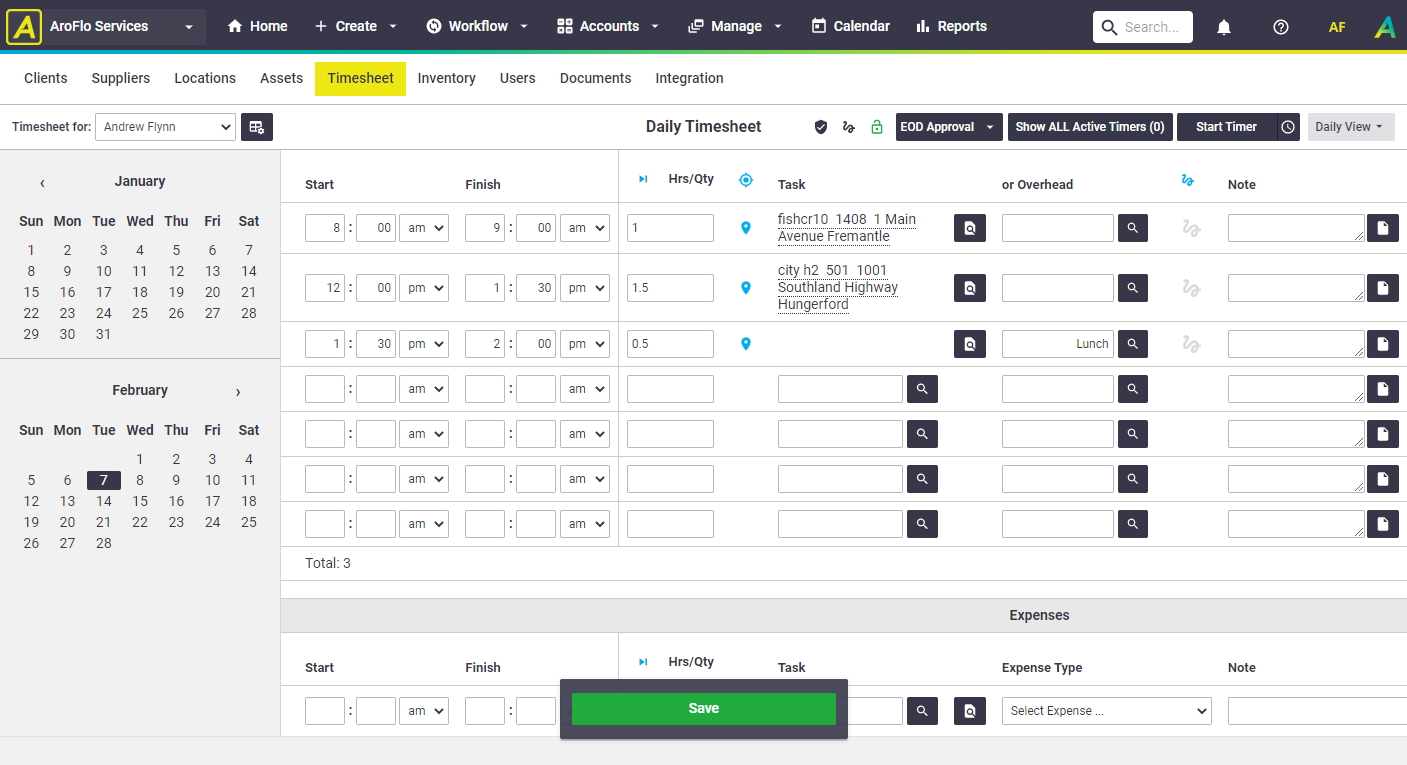1407x765 pixels.
Task: Click the clock icon next to Start Timer
Action: [x=1288, y=127]
